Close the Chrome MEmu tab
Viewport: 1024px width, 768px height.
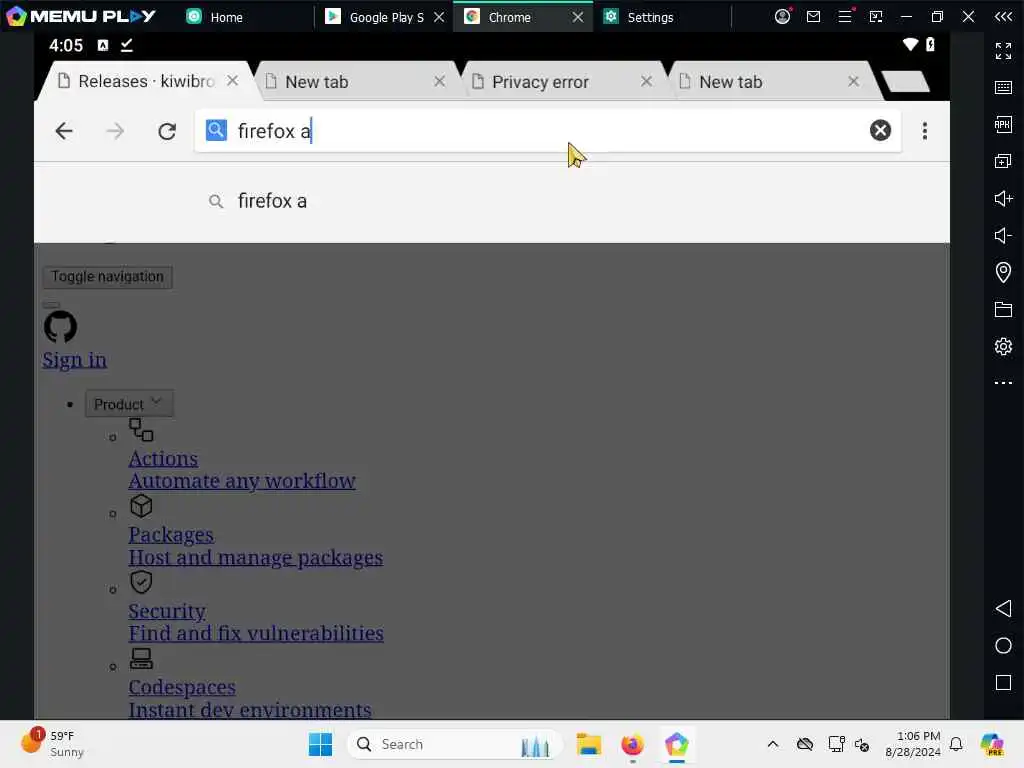578,17
